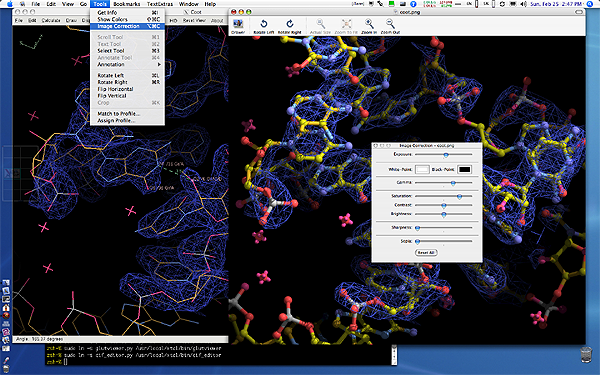
Task: Click the Rotate Right toolbar icon
Action: click(290, 24)
